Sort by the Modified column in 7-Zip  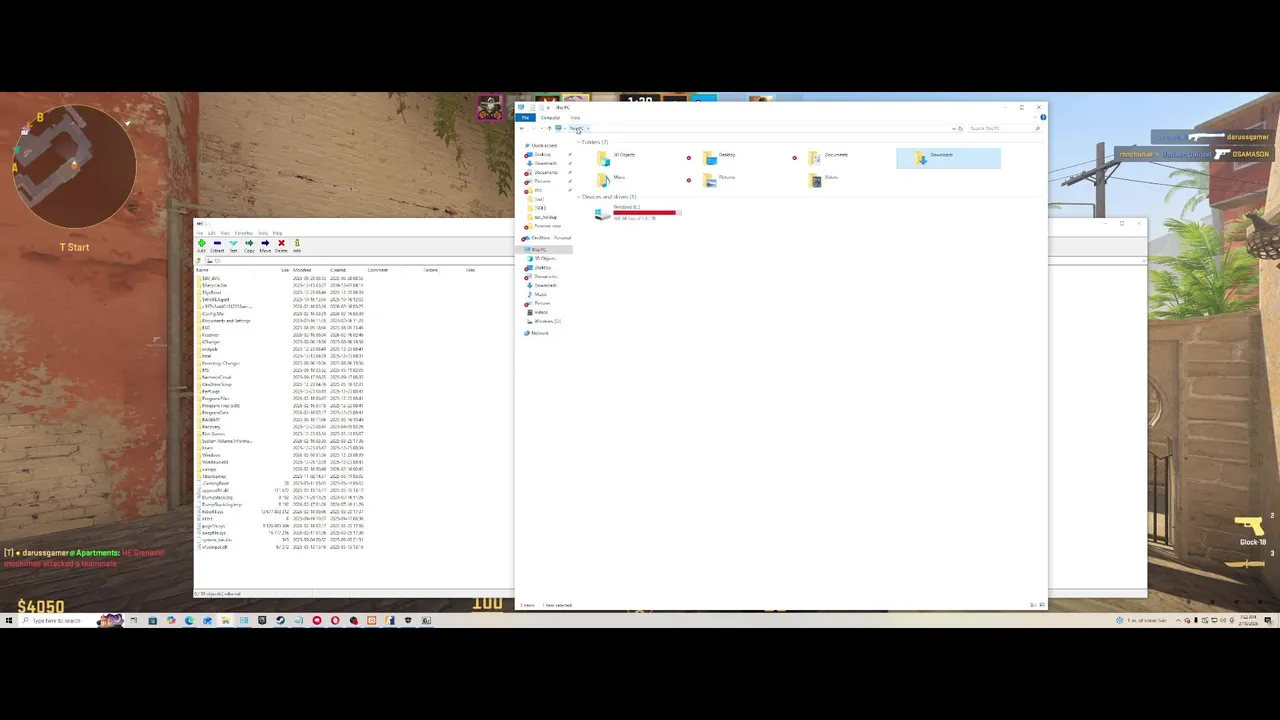[302, 270]
